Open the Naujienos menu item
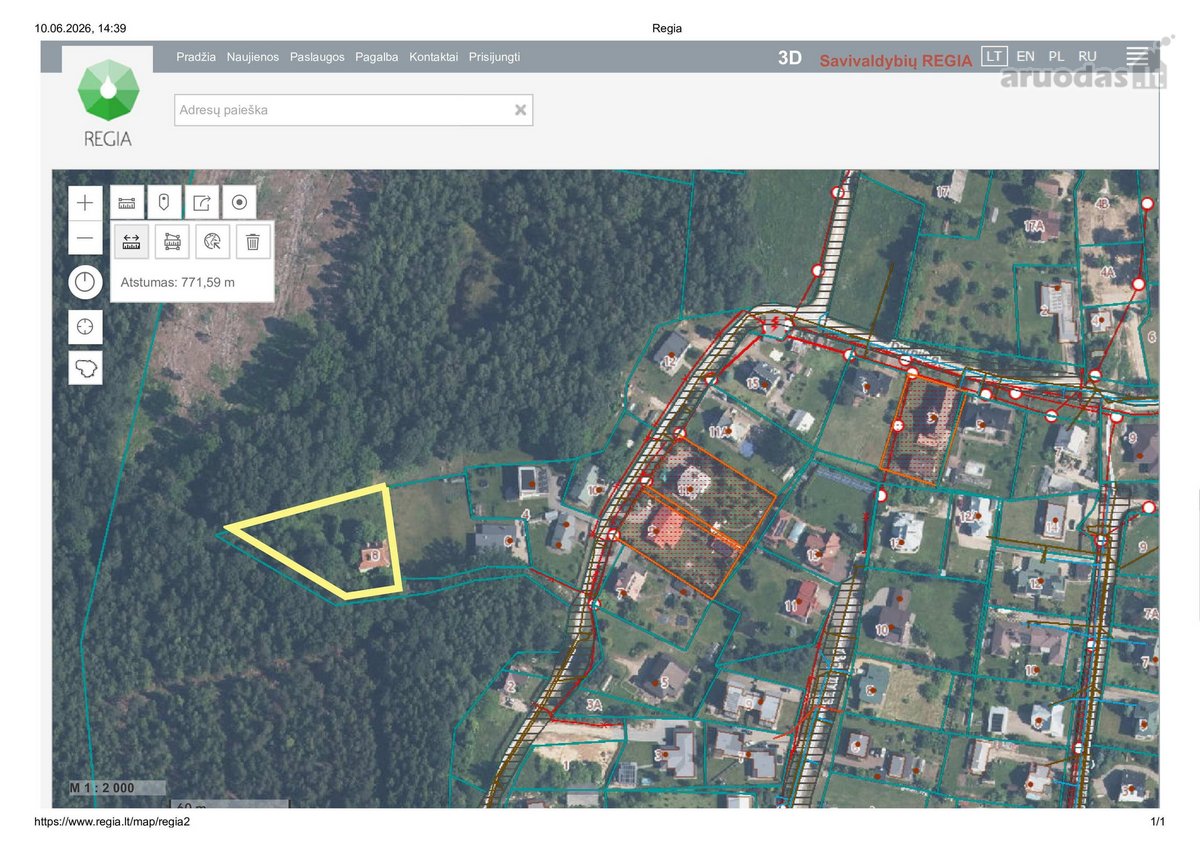Image resolution: width=1200 pixels, height=848 pixels. point(253,57)
